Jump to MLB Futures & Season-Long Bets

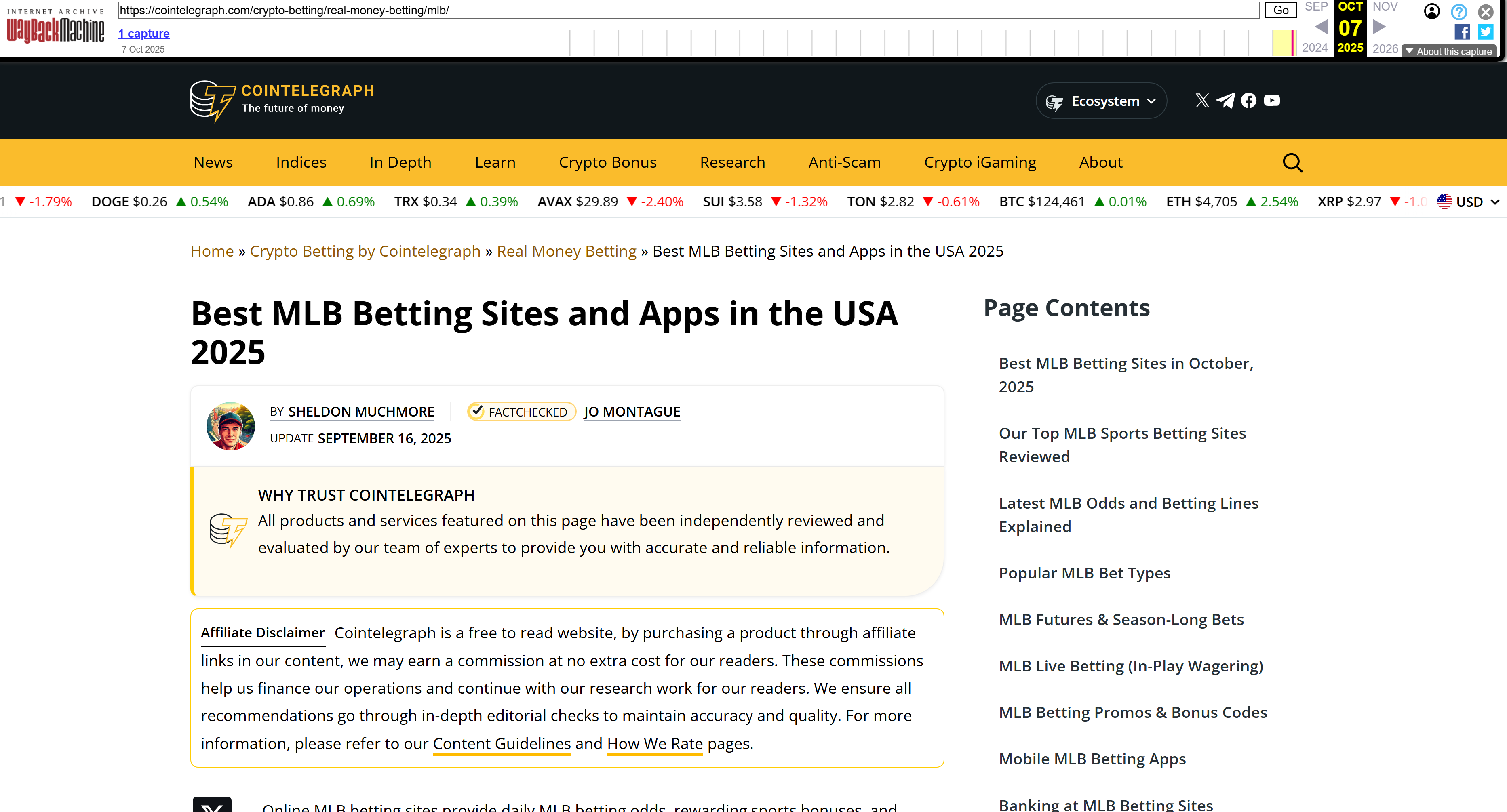click(x=1121, y=619)
